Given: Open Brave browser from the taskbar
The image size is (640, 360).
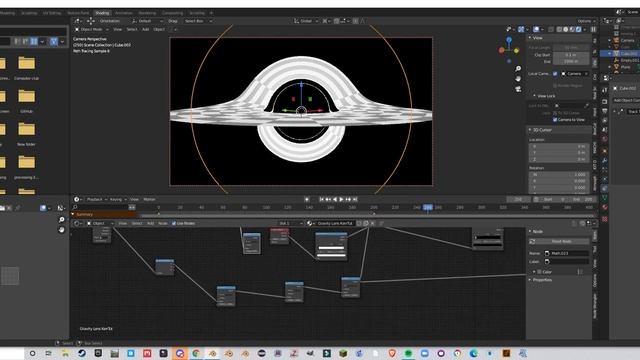Looking at the screenshot, I should point(392,353).
